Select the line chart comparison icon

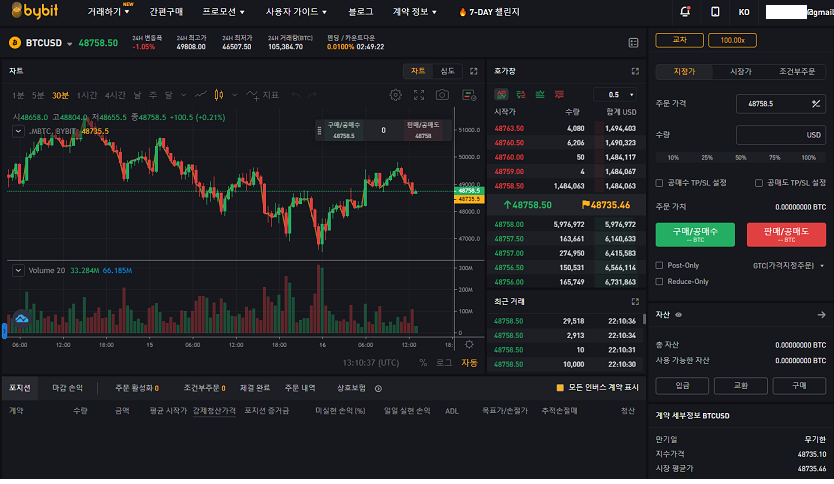(x=201, y=95)
